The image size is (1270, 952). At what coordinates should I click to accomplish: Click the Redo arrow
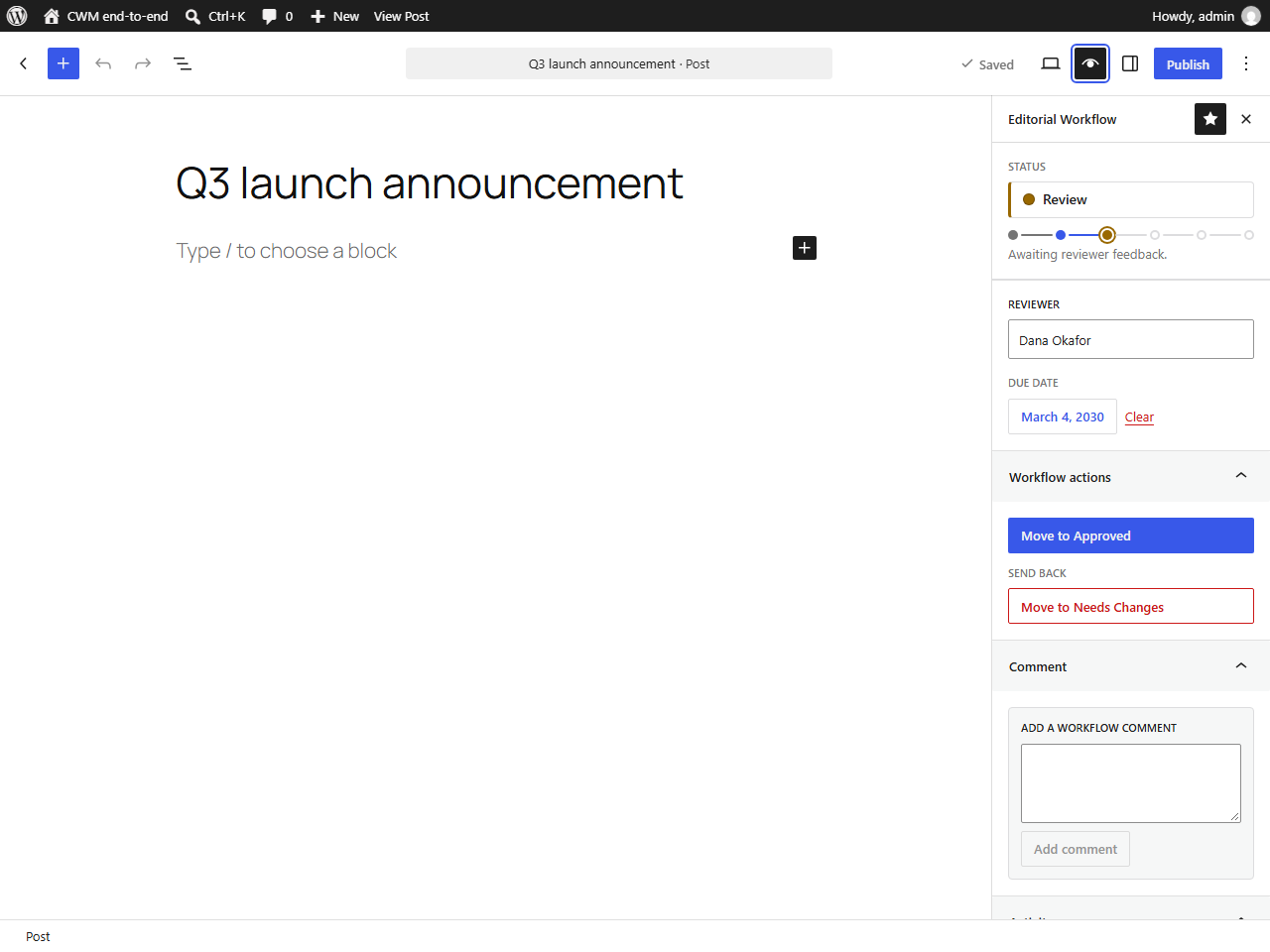coord(143,63)
